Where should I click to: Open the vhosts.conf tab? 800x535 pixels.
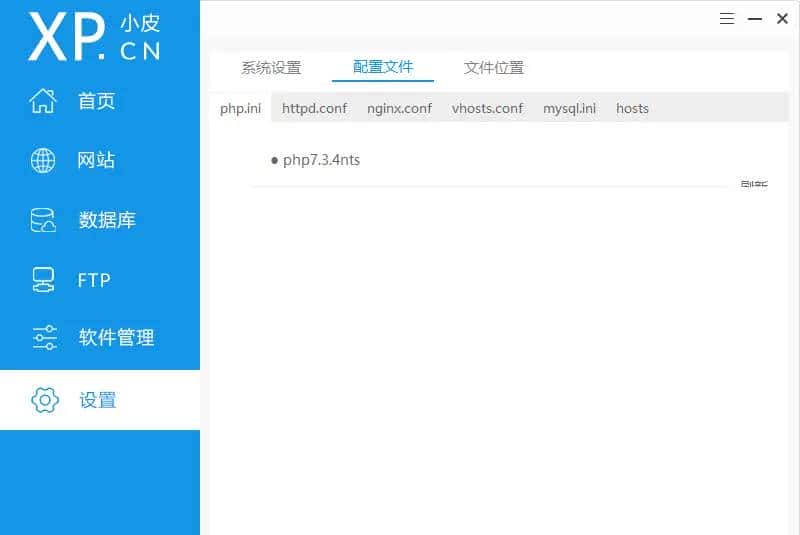click(x=487, y=108)
